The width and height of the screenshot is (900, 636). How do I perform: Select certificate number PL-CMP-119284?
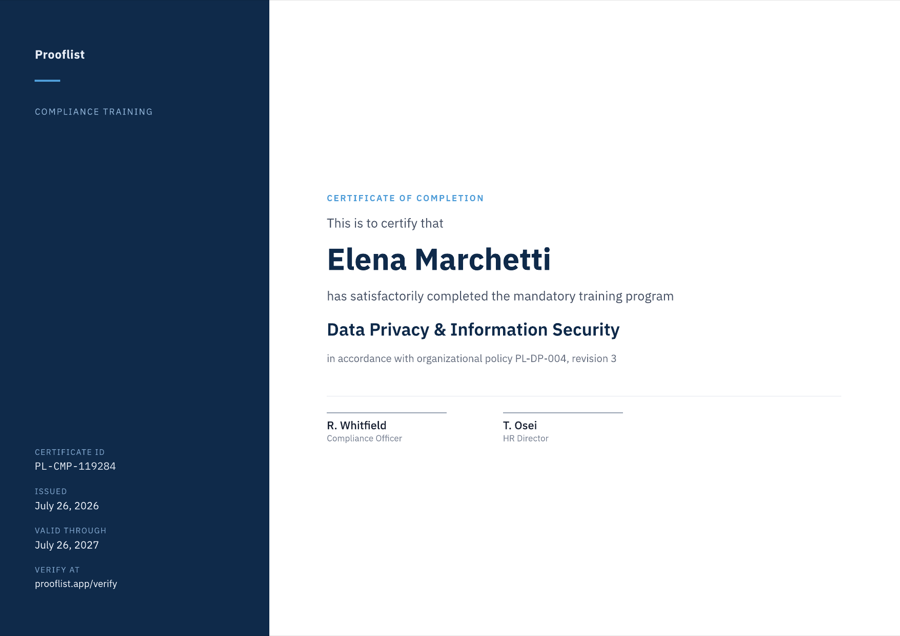click(x=75, y=466)
